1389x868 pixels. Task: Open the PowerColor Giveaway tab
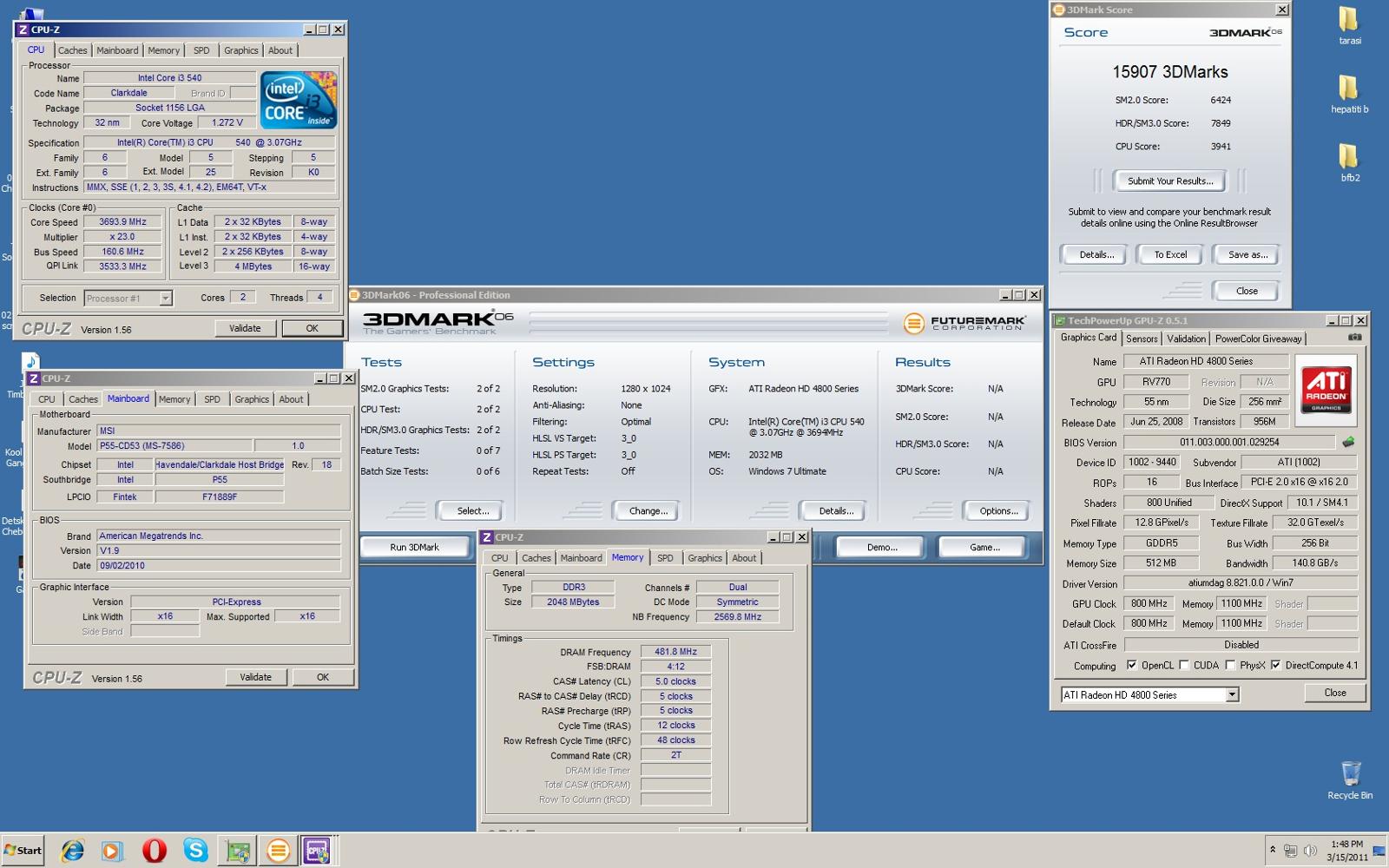[x=1258, y=339]
